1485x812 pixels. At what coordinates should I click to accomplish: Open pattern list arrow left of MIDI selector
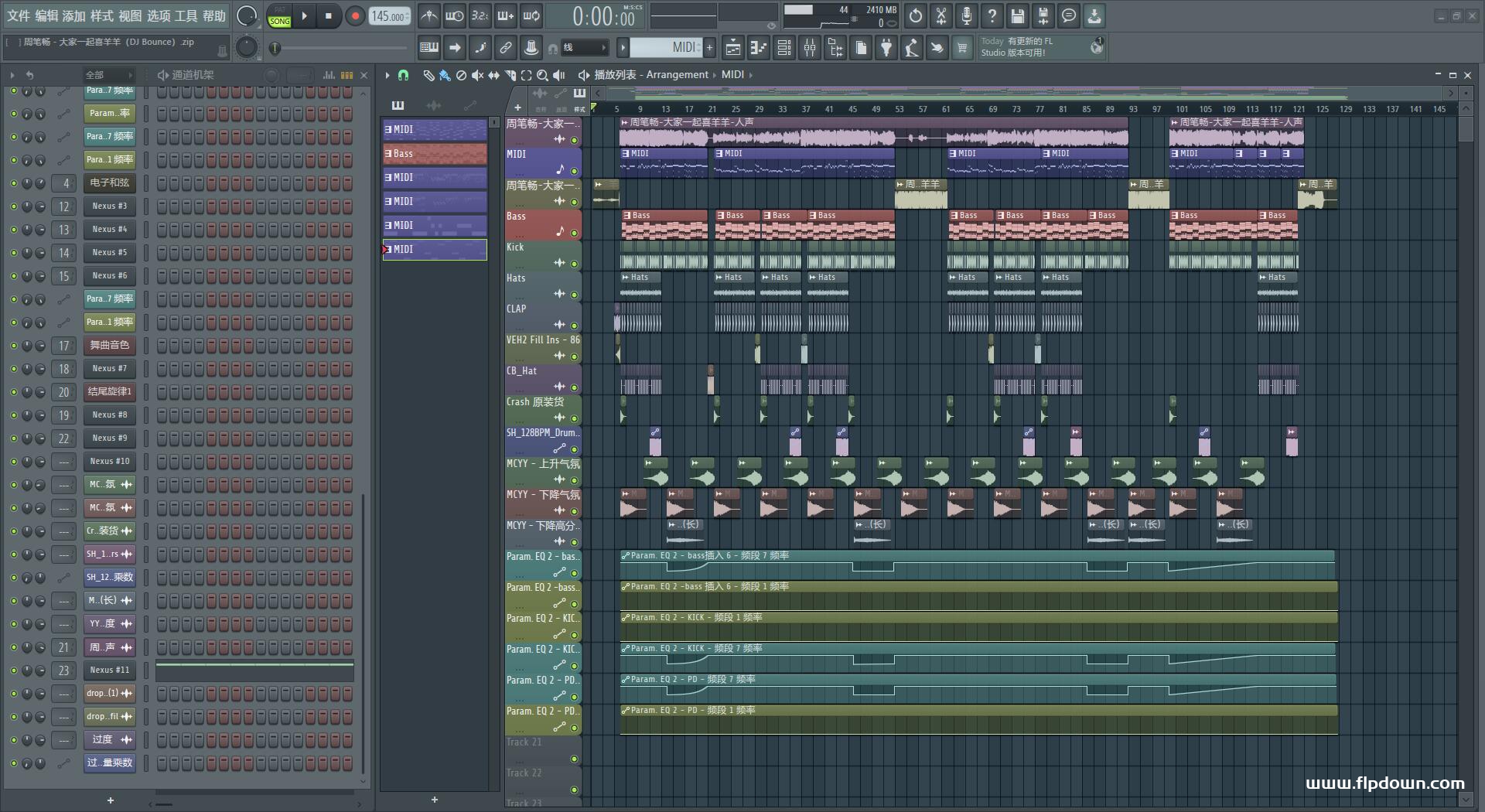pos(623,48)
